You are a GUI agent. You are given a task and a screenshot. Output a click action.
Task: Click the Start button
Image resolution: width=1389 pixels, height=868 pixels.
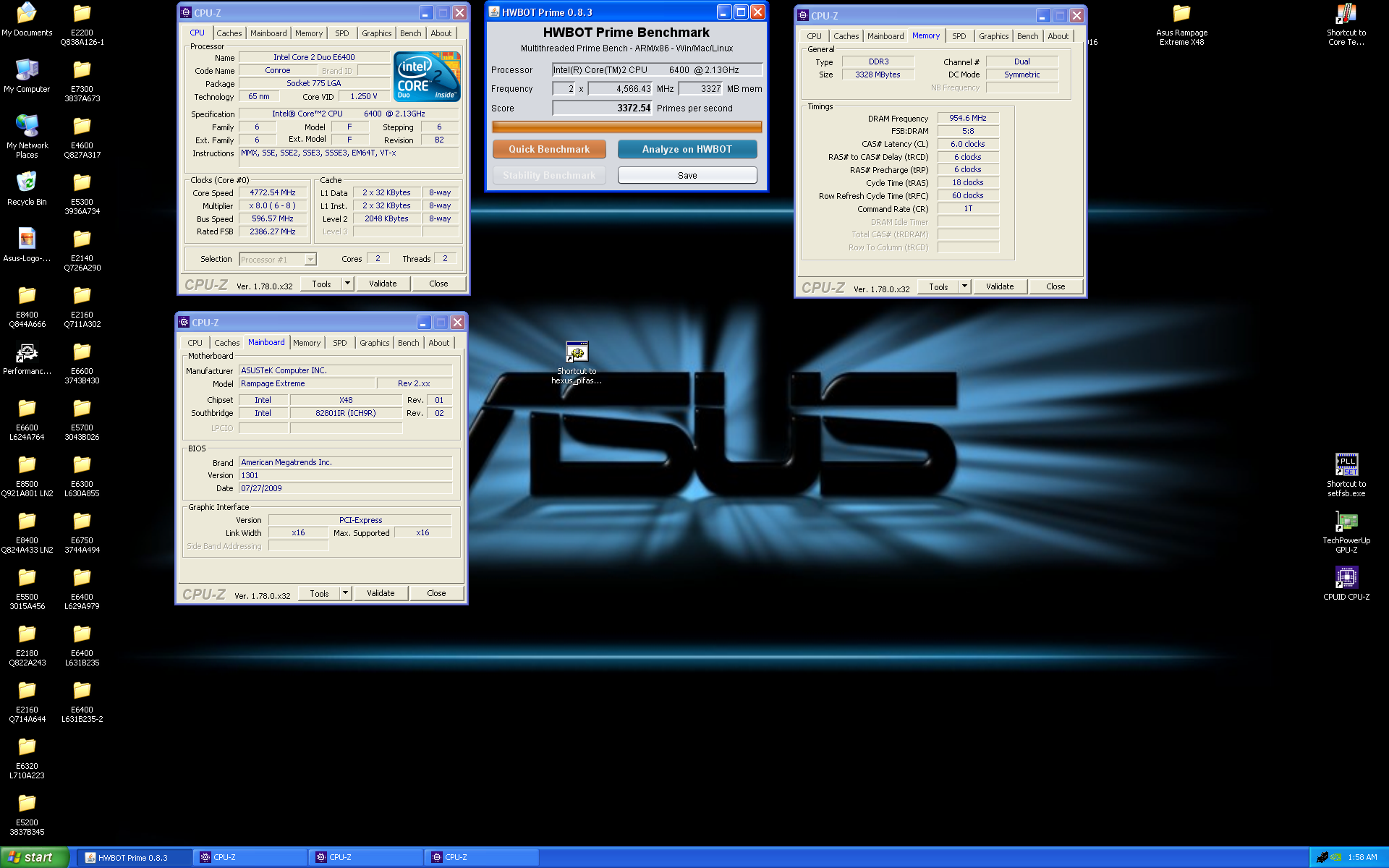pyautogui.click(x=34, y=857)
